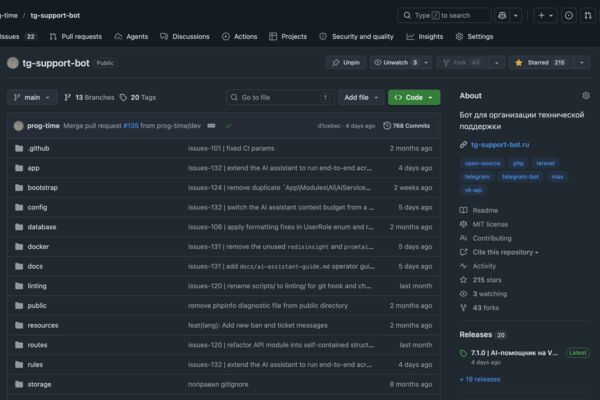
Task: Click the resources folder icon
Action: (x=19, y=325)
